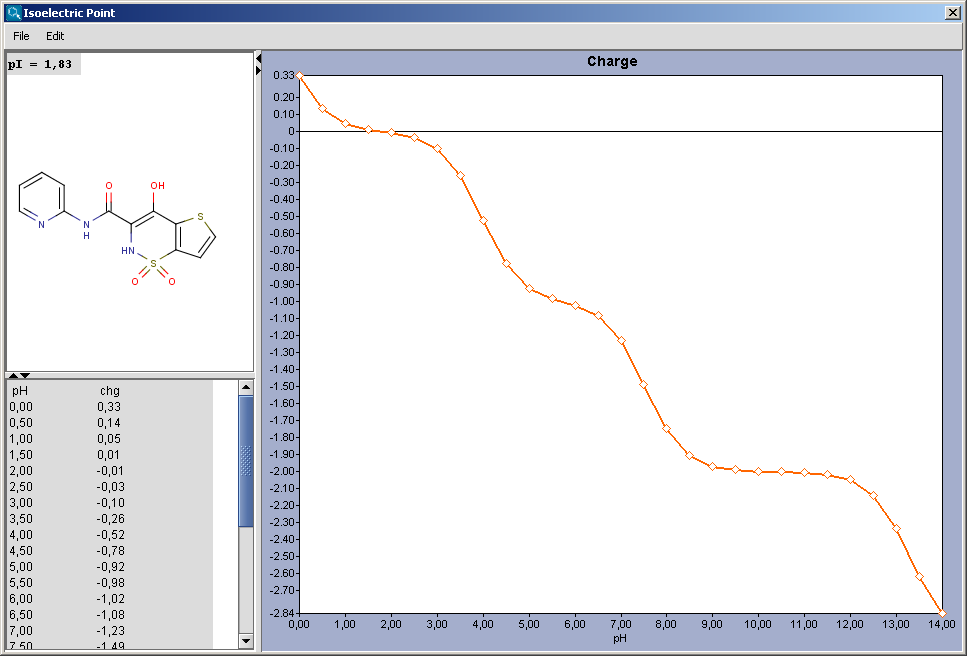Click the Charge chart title
The image size is (967, 656).
pos(610,61)
